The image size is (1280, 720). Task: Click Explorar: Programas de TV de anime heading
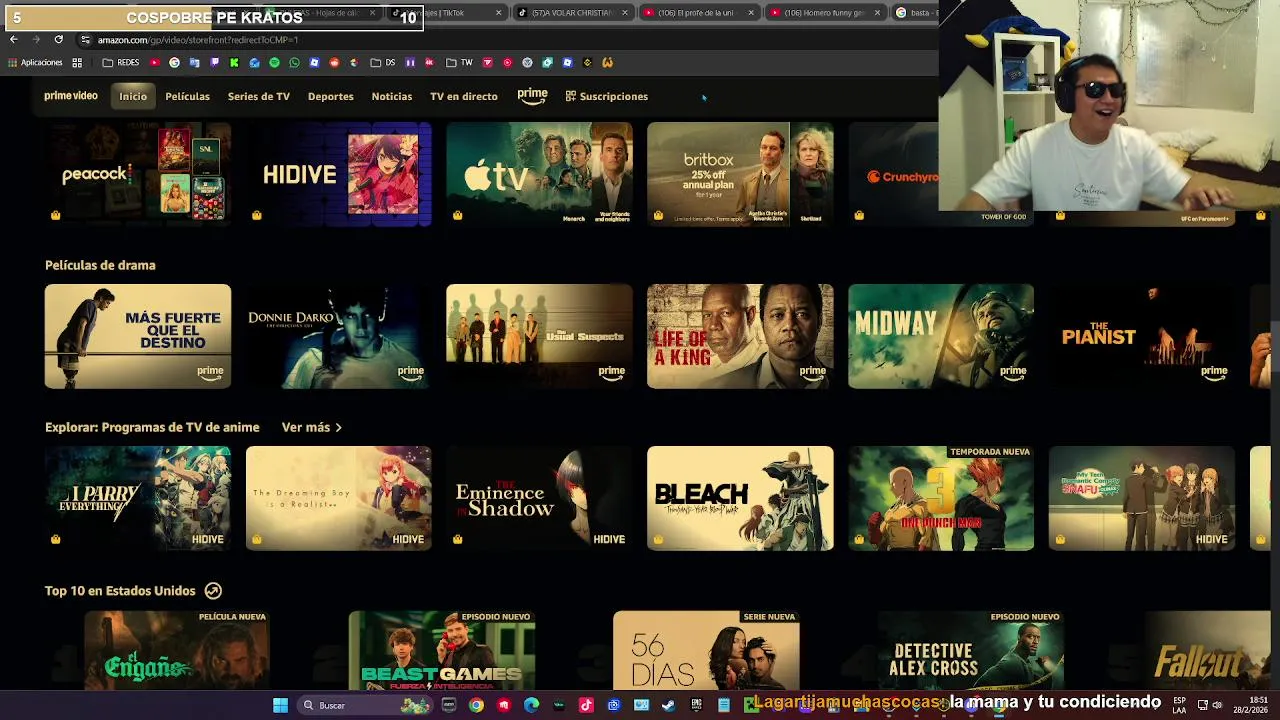[152, 427]
